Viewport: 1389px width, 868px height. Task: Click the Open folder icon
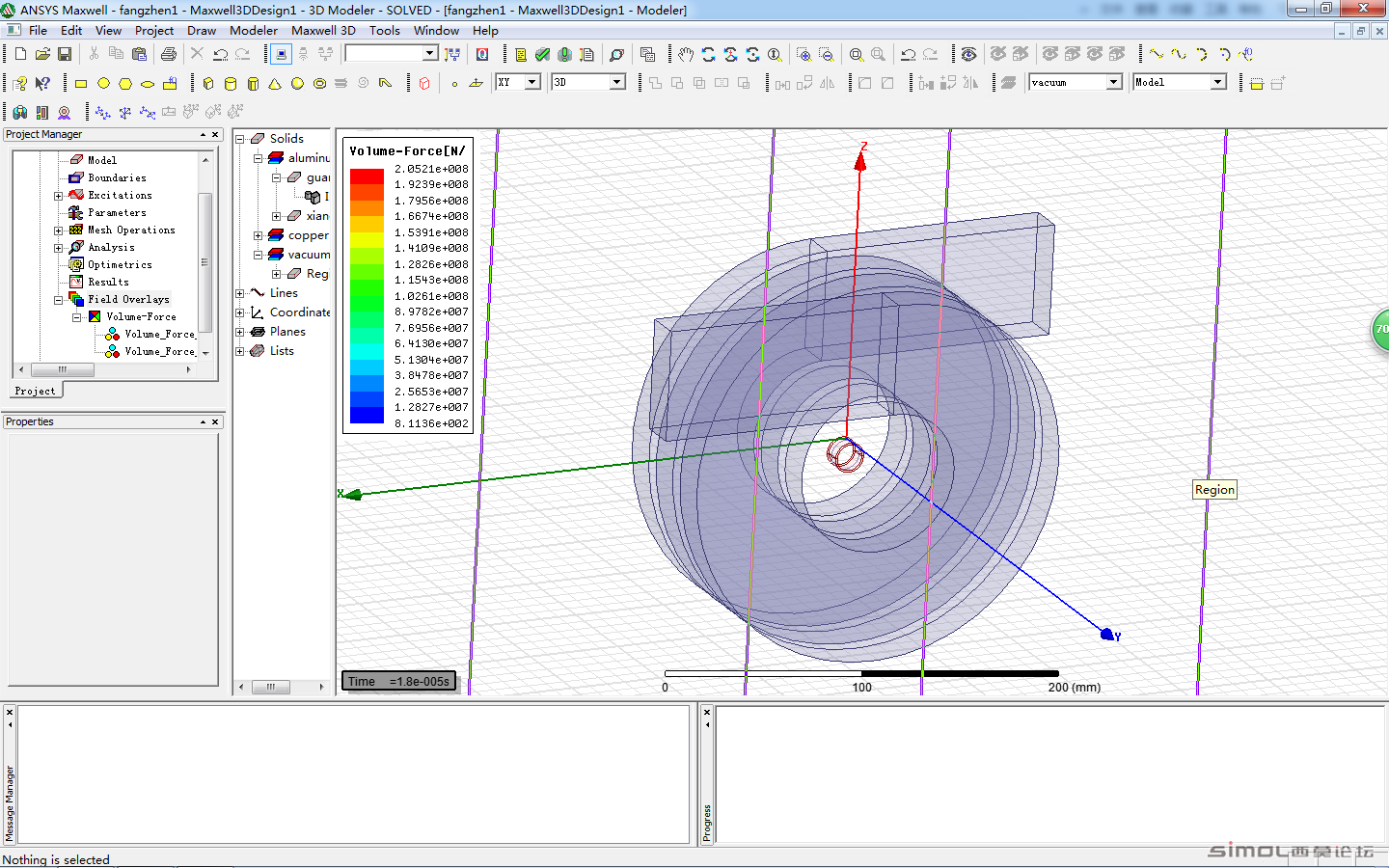[42, 54]
